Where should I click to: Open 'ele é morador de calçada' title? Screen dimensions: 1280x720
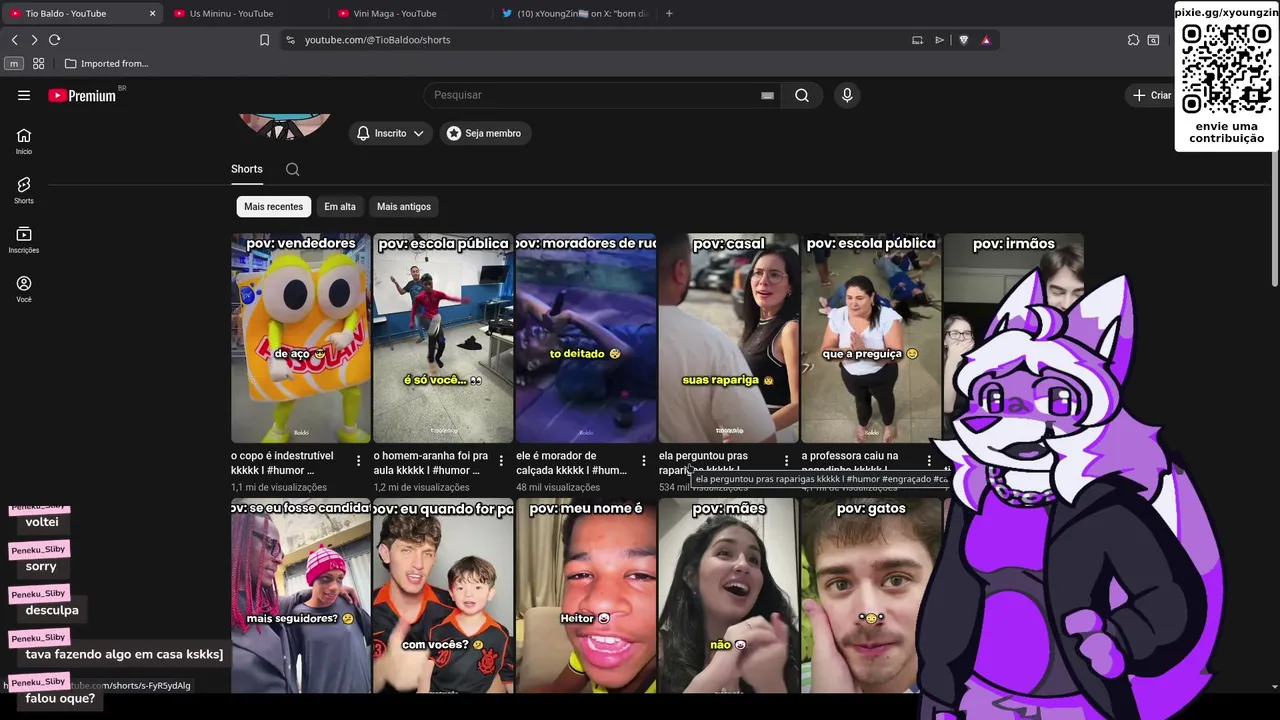click(571, 463)
